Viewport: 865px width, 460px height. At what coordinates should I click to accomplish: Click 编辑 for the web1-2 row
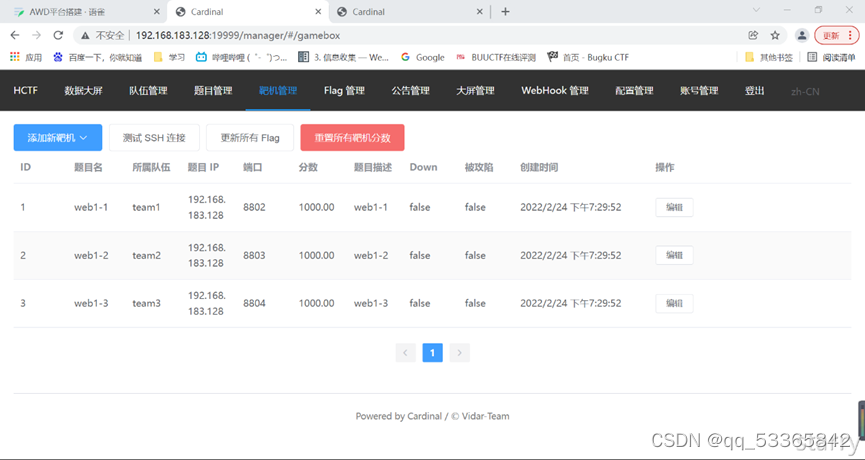click(674, 255)
